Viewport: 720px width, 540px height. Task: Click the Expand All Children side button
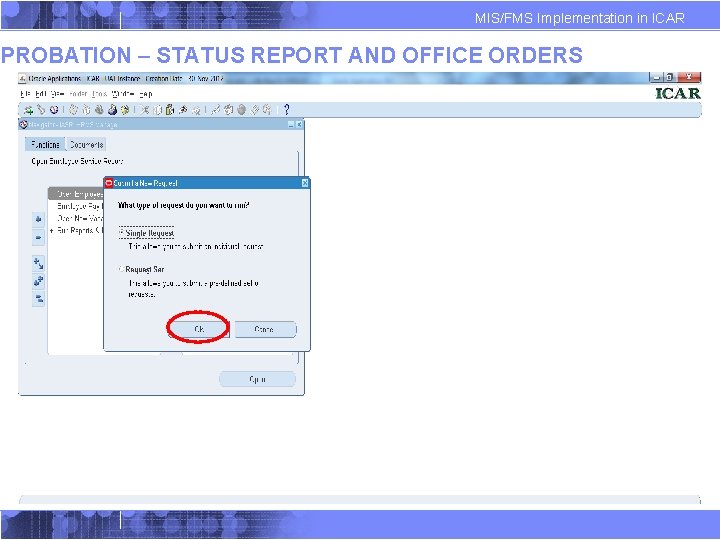tap(39, 264)
